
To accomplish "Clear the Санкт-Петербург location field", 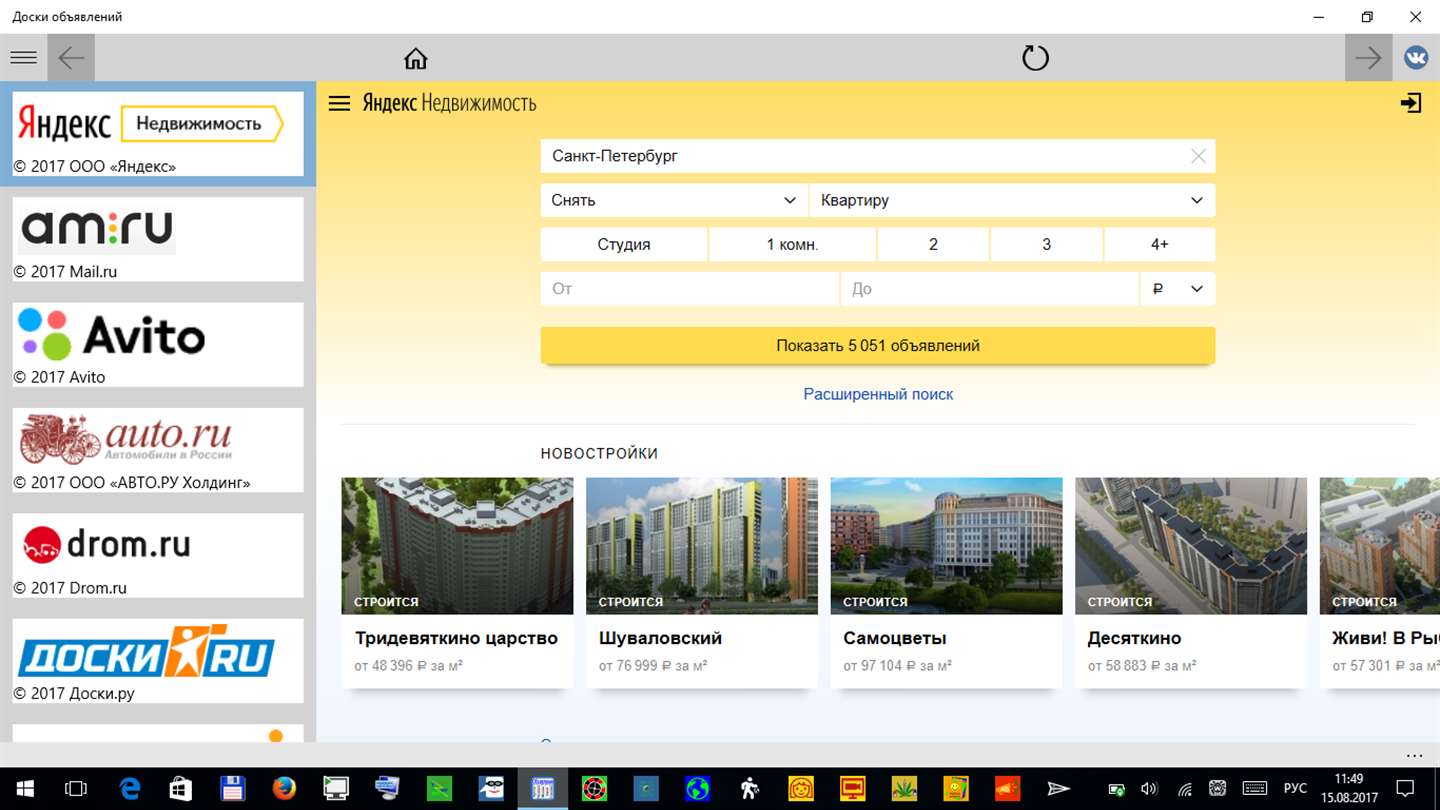I will click(1198, 156).
